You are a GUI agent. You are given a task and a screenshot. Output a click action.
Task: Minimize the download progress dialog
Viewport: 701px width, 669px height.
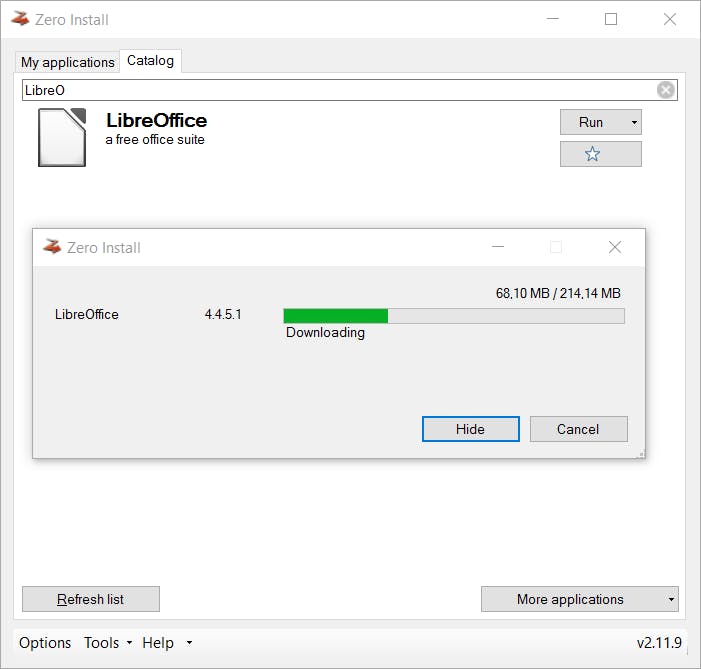coord(498,247)
